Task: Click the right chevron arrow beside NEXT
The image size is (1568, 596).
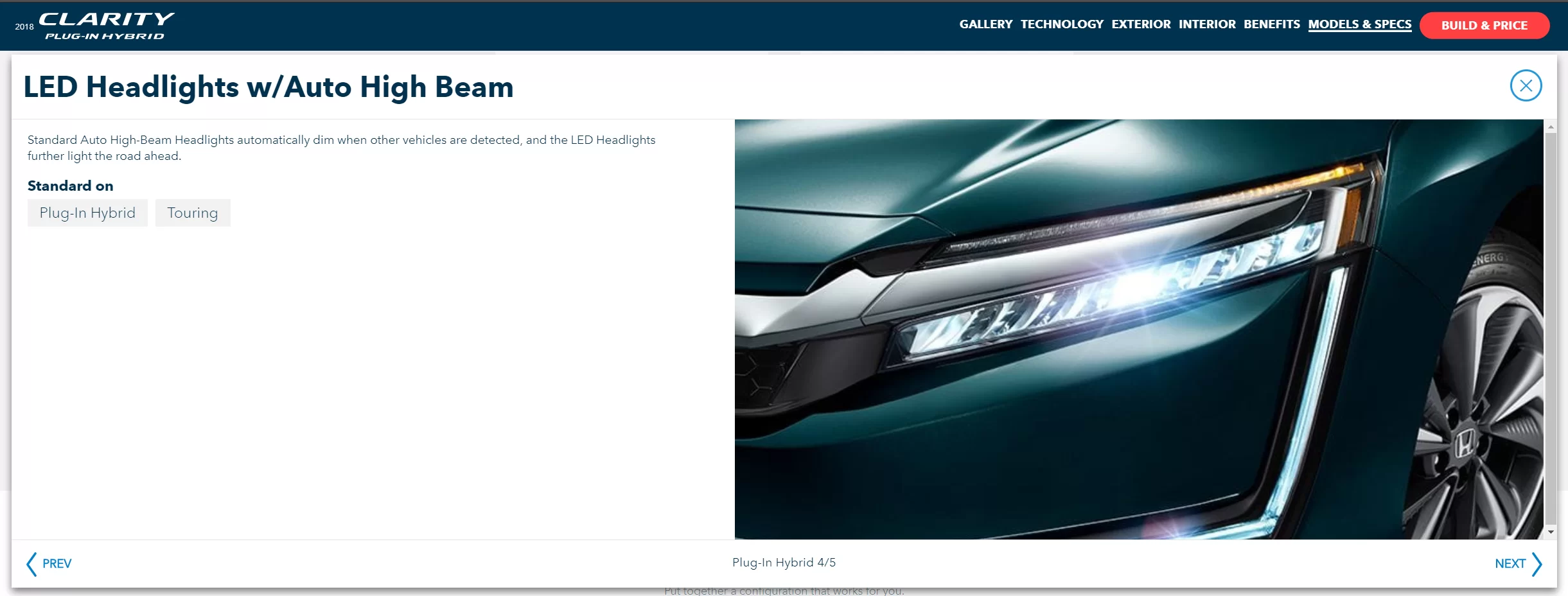Action: click(1537, 564)
